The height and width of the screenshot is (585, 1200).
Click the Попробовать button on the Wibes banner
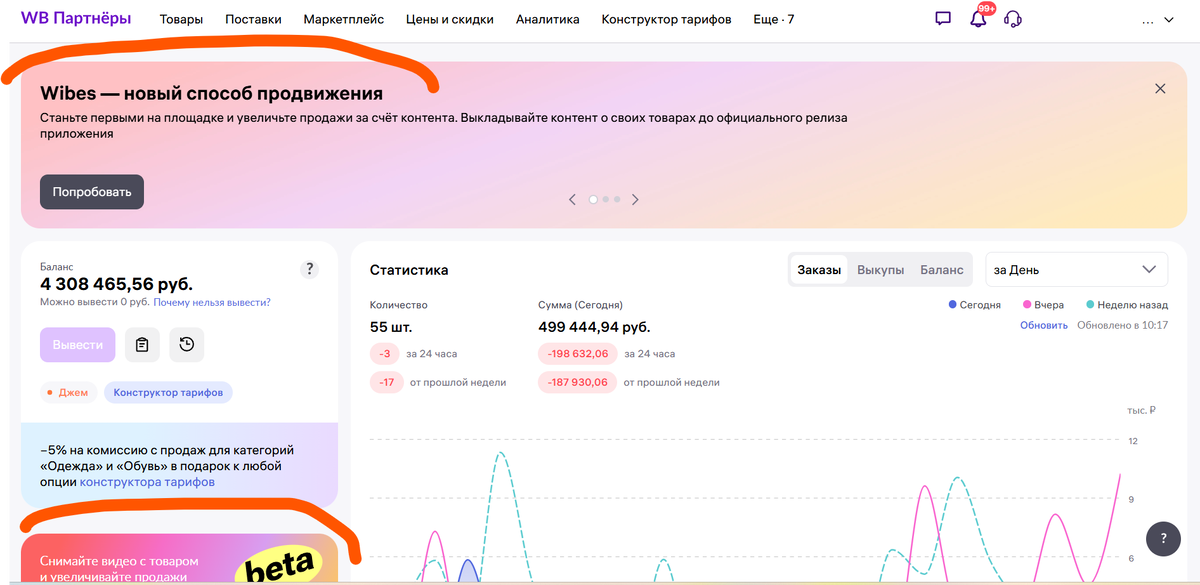tap(91, 191)
